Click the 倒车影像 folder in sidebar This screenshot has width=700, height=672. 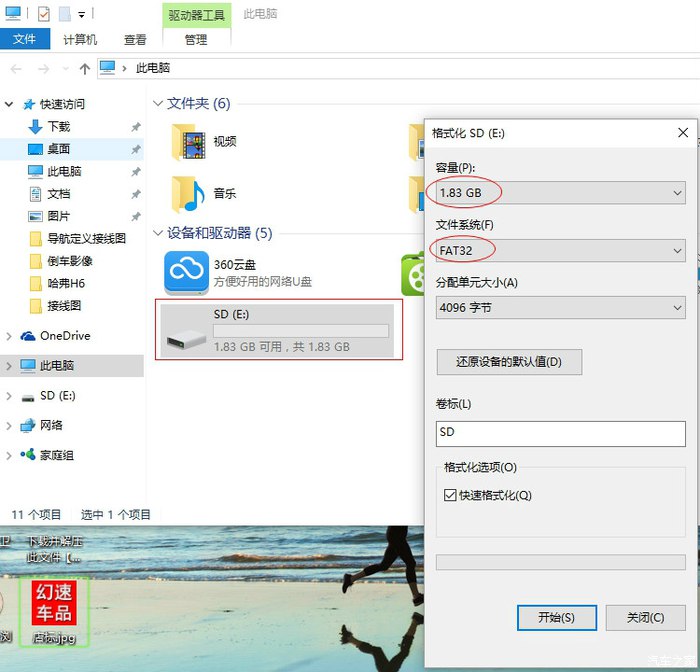[61, 261]
